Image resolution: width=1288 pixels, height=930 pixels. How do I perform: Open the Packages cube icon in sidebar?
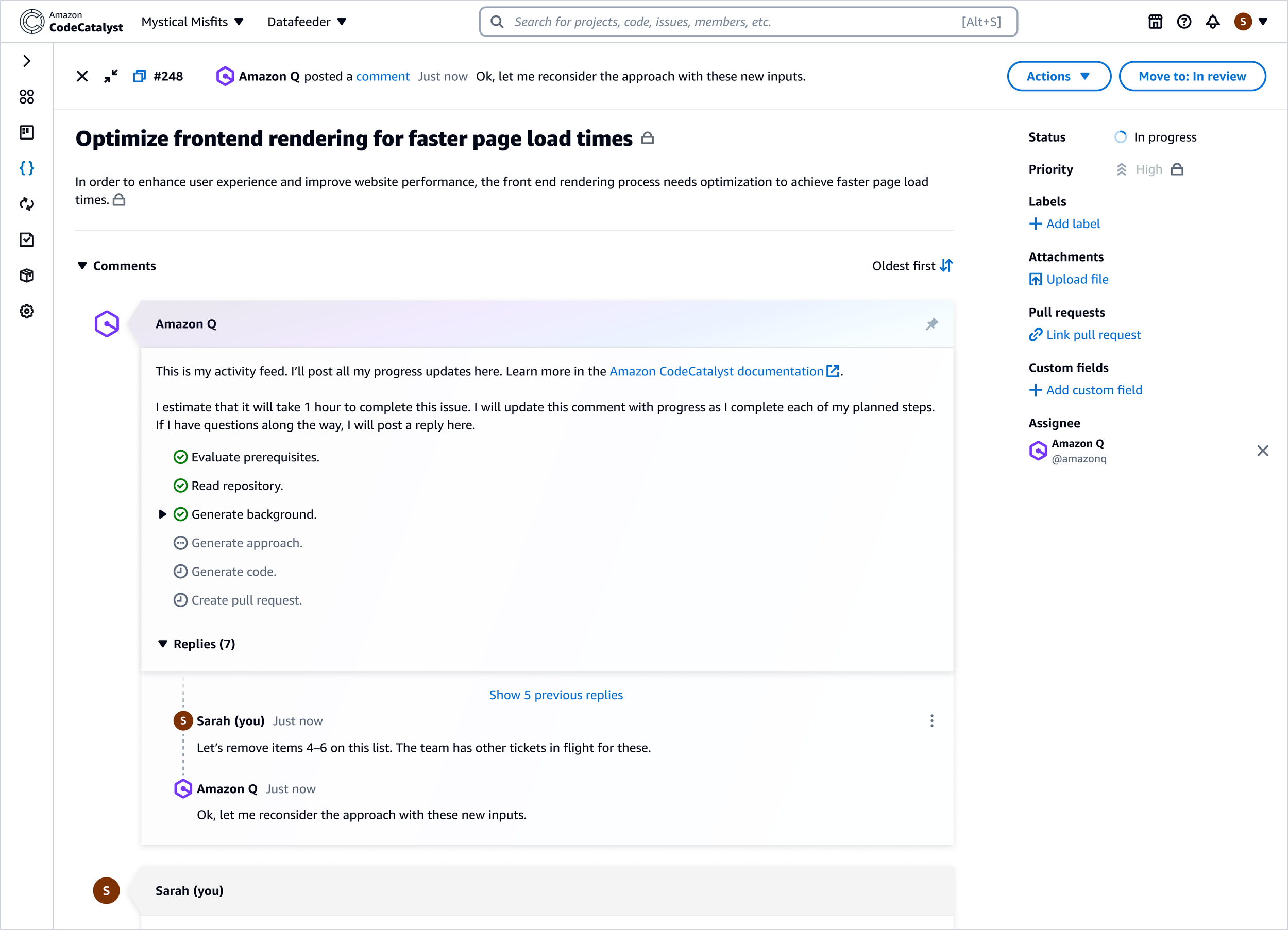27,275
